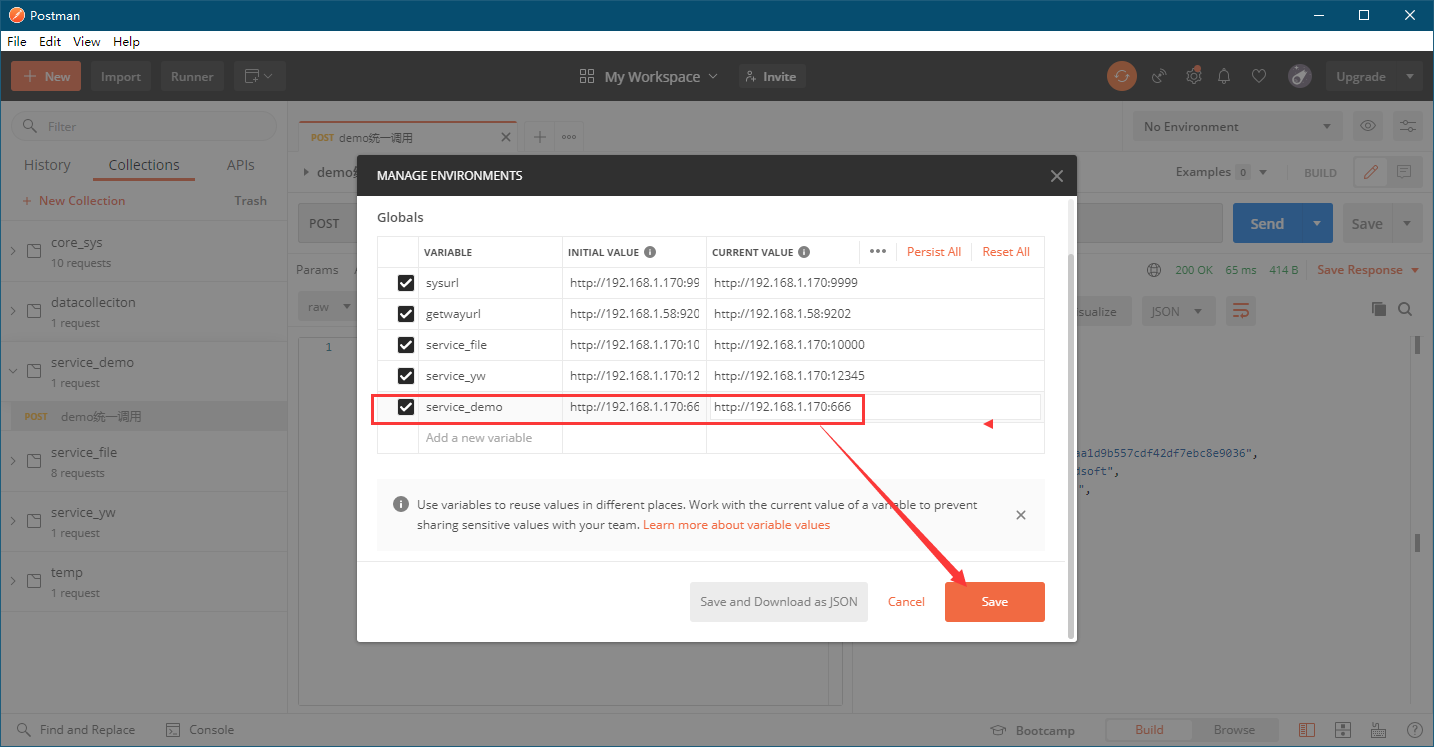Open the satellite capture requests icon
This screenshot has width=1434, height=747.
(x=1160, y=76)
